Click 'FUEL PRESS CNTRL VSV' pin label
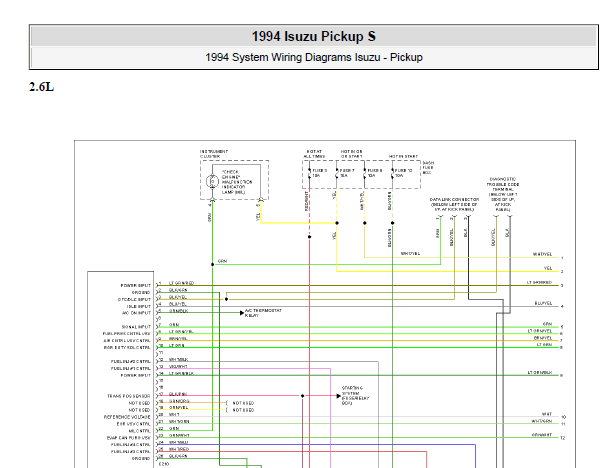Screen dimensions: 604x468 tap(127, 334)
